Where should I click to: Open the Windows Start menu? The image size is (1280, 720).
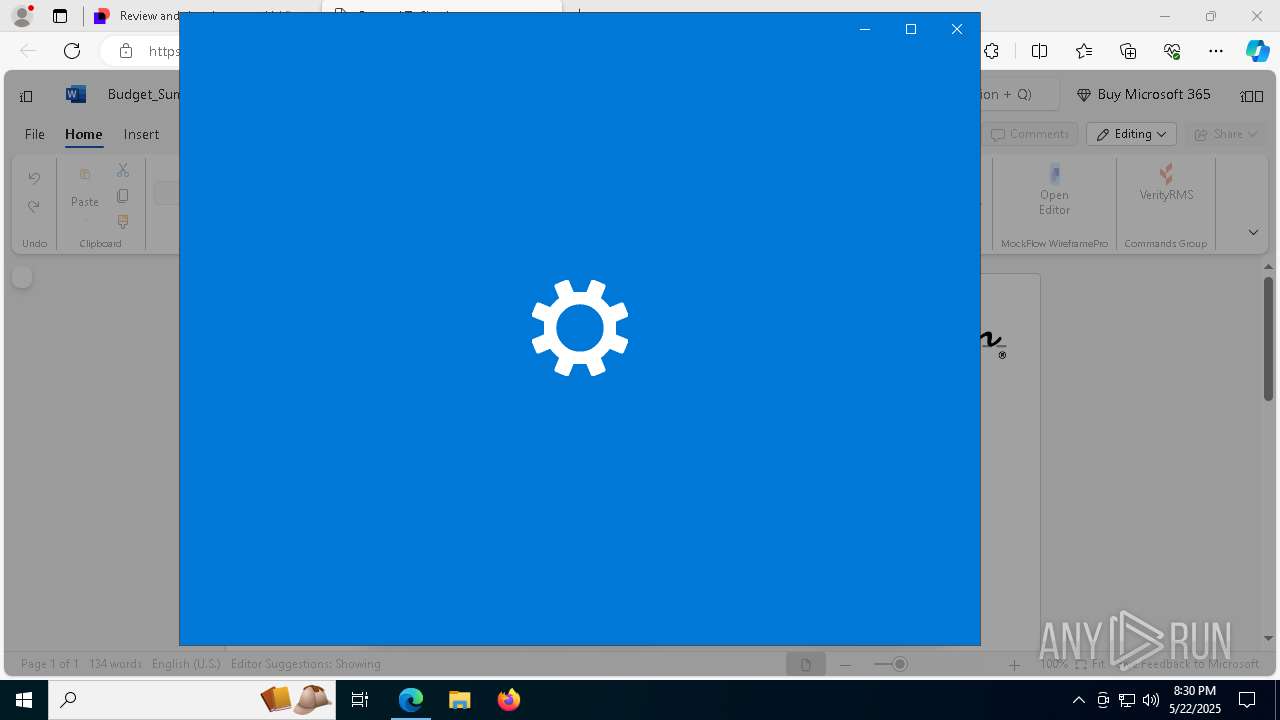tap(24, 700)
